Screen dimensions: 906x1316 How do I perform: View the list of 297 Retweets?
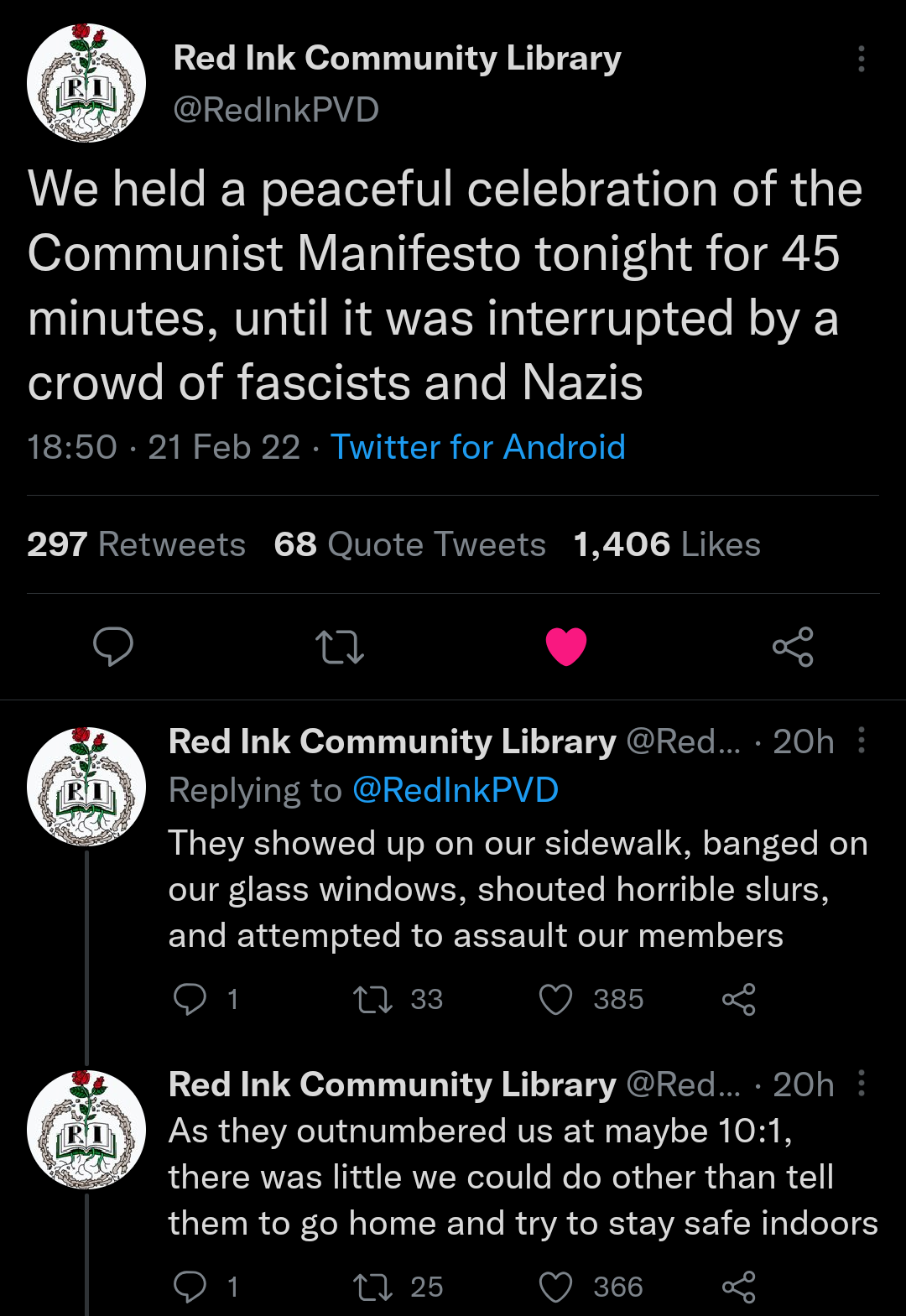click(x=137, y=544)
